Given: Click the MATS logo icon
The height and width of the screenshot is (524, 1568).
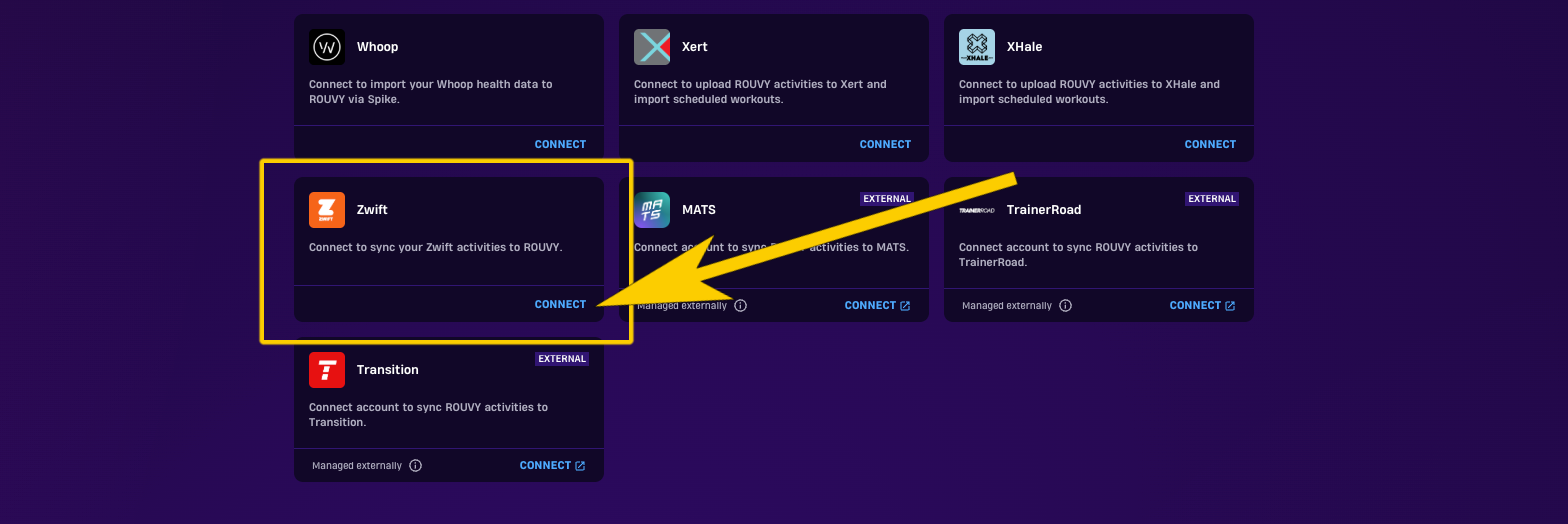Looking at the screenshot, I should [652, 210].
